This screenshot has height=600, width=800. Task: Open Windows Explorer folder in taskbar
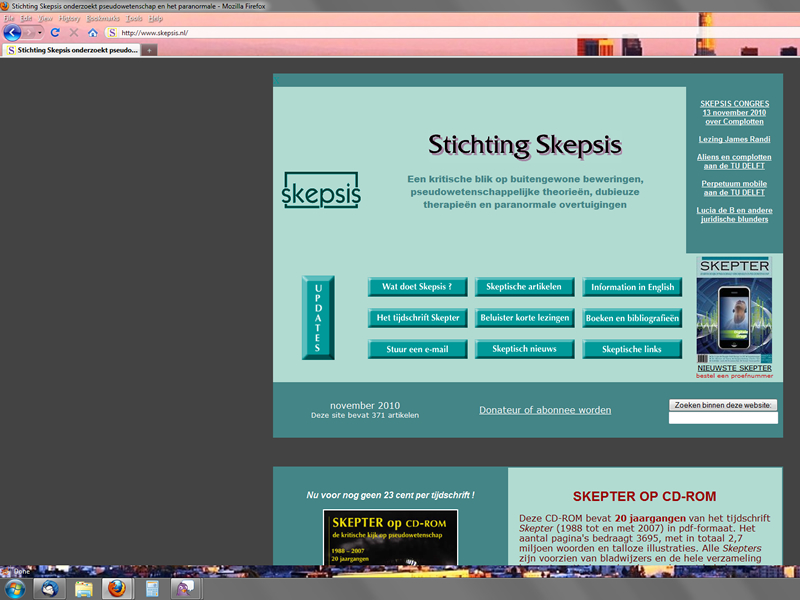(83, 588)
